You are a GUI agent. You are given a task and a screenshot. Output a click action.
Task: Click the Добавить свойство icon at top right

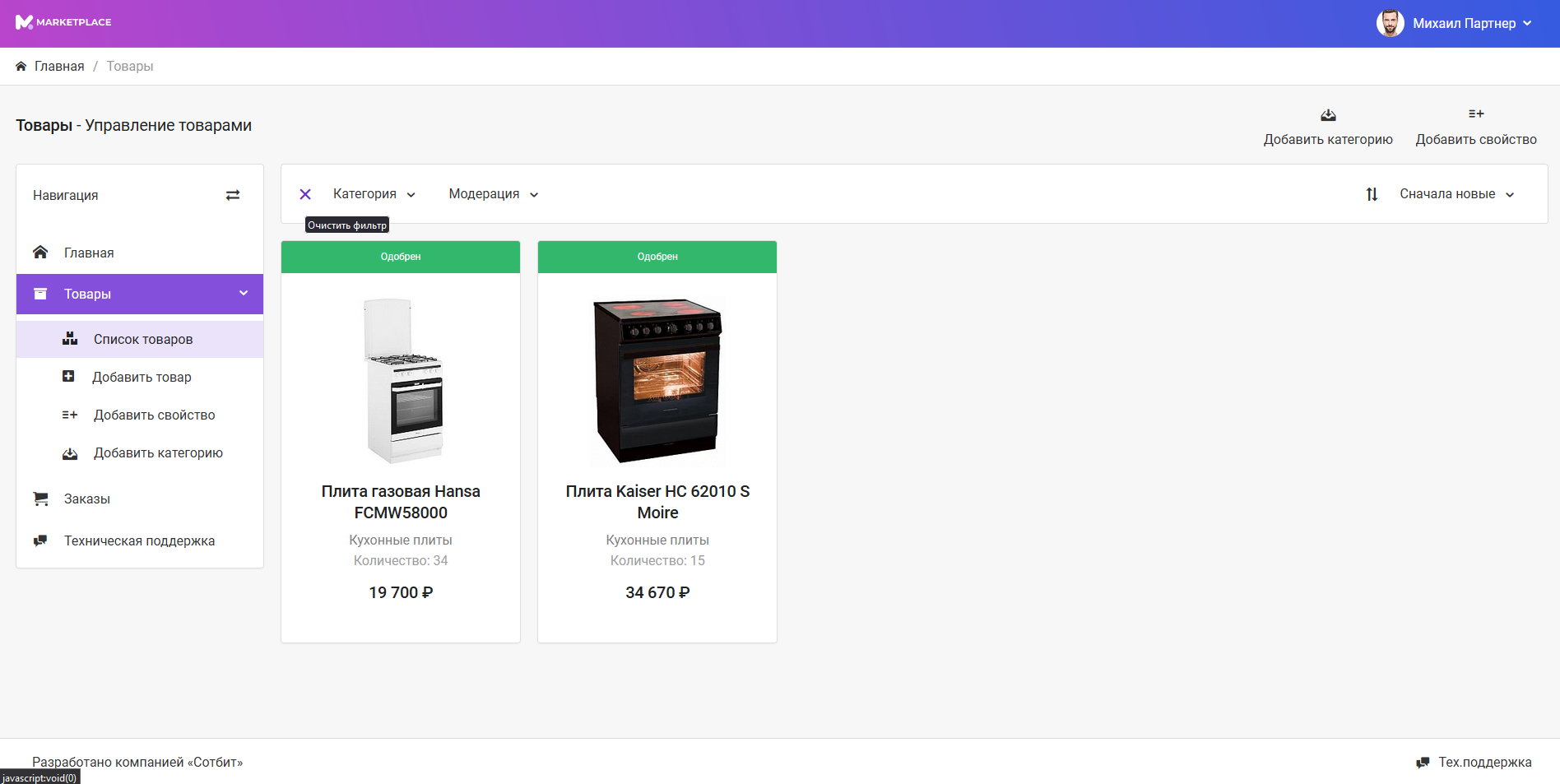1476,114
